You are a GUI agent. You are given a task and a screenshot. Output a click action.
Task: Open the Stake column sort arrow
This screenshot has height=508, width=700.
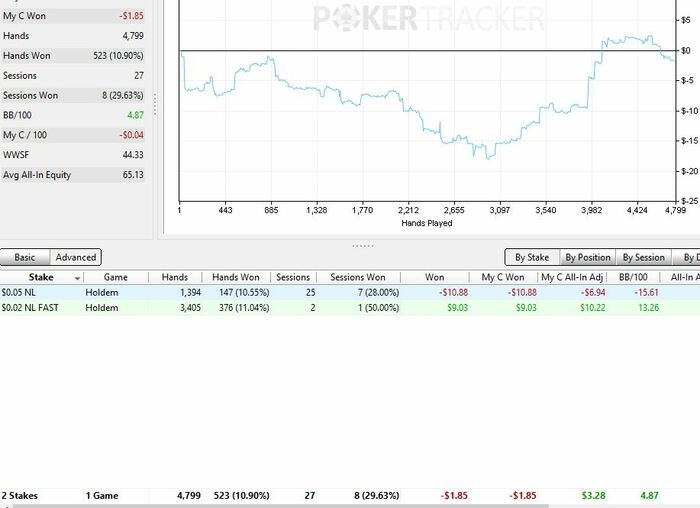tap(77, 278)
